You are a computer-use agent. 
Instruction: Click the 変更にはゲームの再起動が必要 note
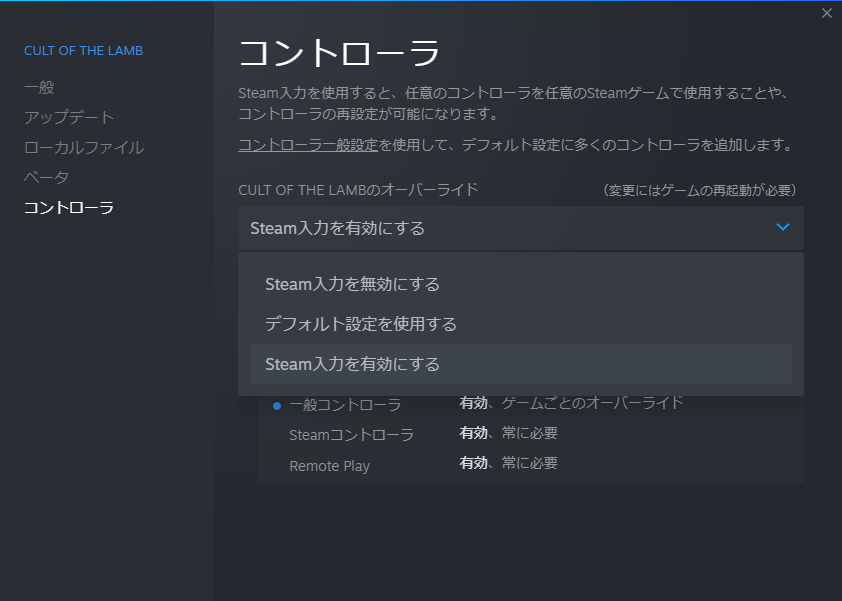700,190
